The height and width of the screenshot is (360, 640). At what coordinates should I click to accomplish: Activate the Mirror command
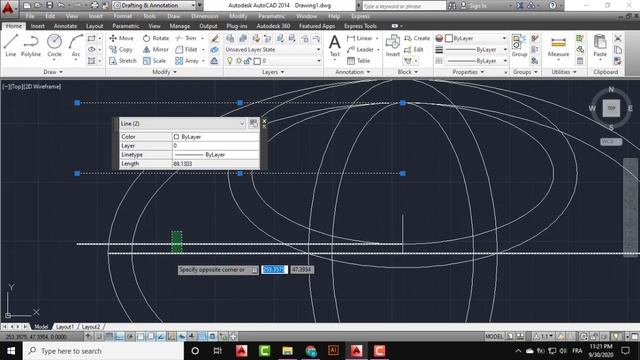pos(156,49)
